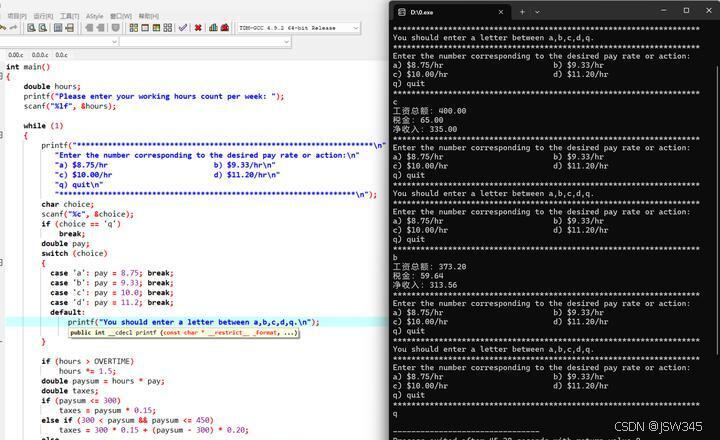Open the 帮助[H] menu
This screenshot has width=720, height=440.
[x=148, y=16]
